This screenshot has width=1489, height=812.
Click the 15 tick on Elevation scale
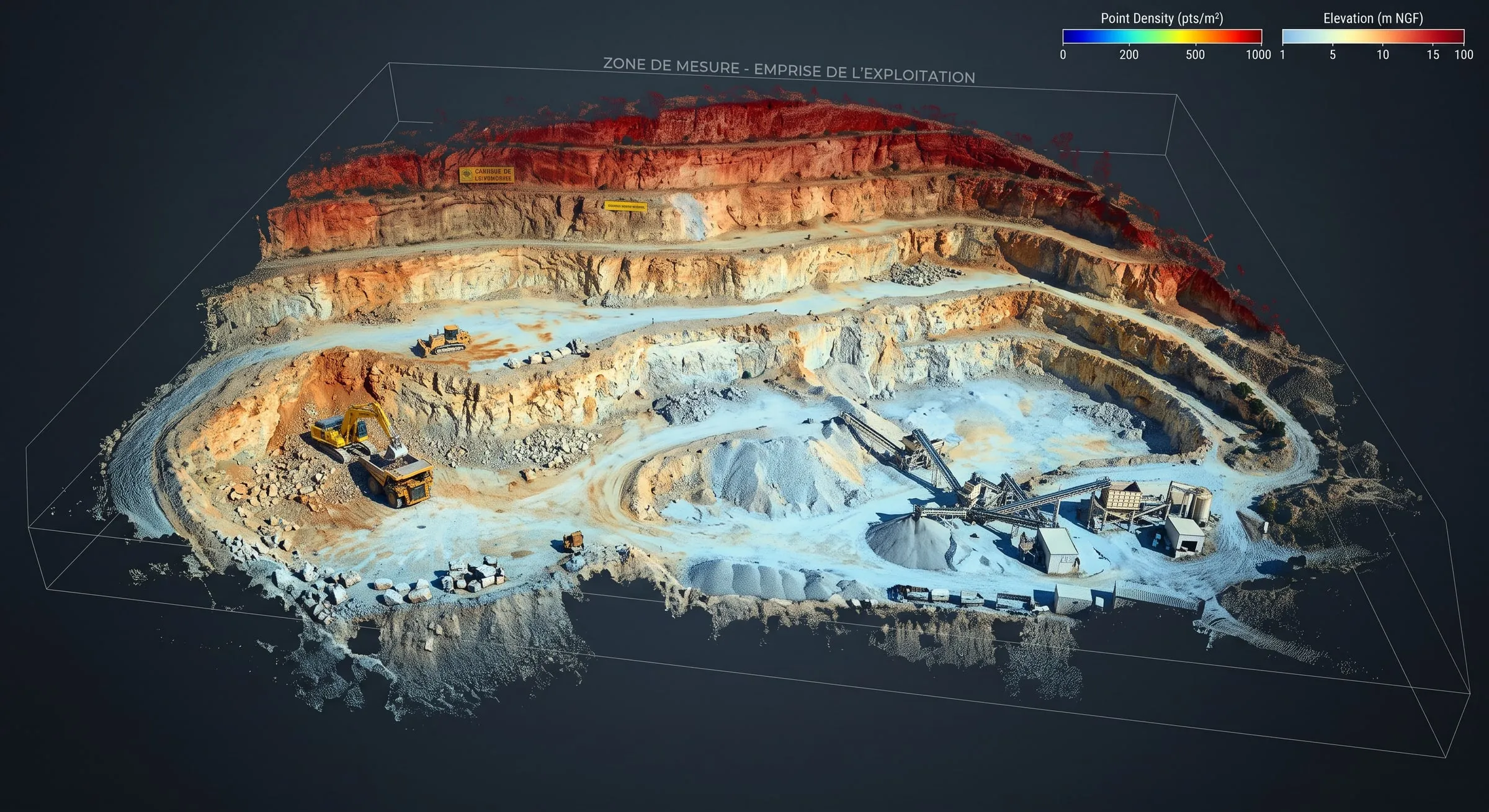coord(1433,55)
